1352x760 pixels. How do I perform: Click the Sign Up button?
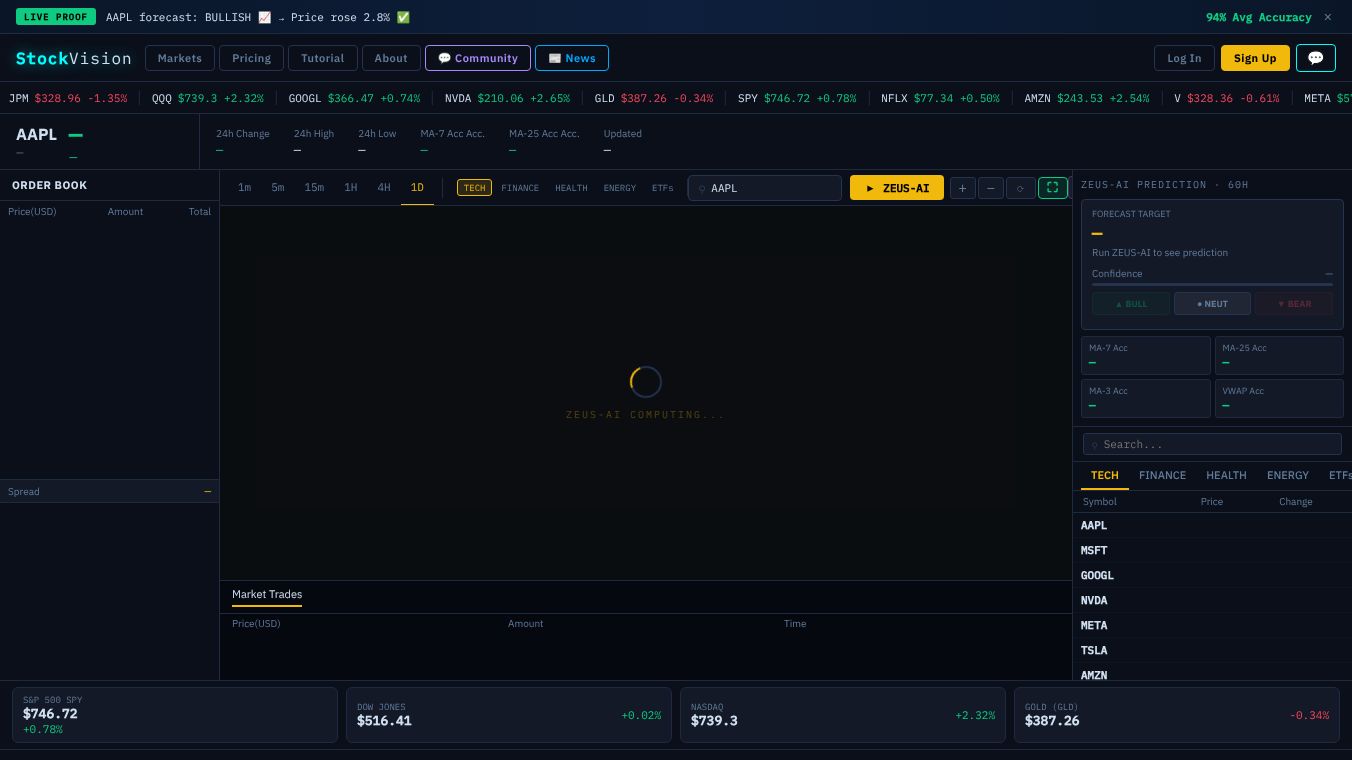[1255, 58]
